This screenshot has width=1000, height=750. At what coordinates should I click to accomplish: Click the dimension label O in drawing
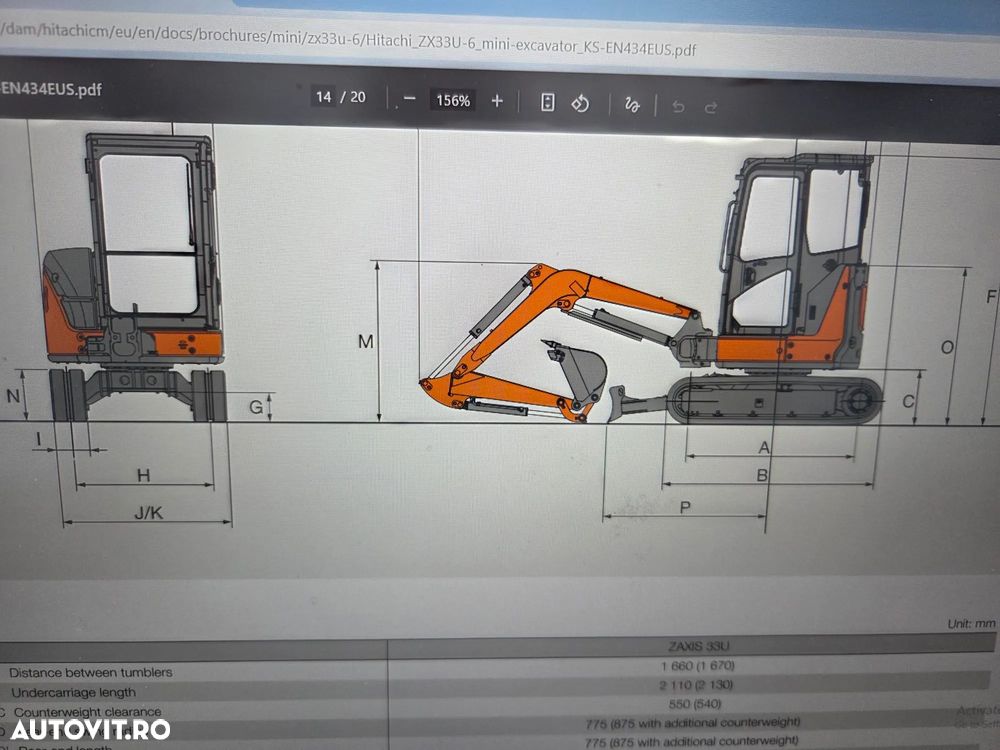tap(948, 348)
